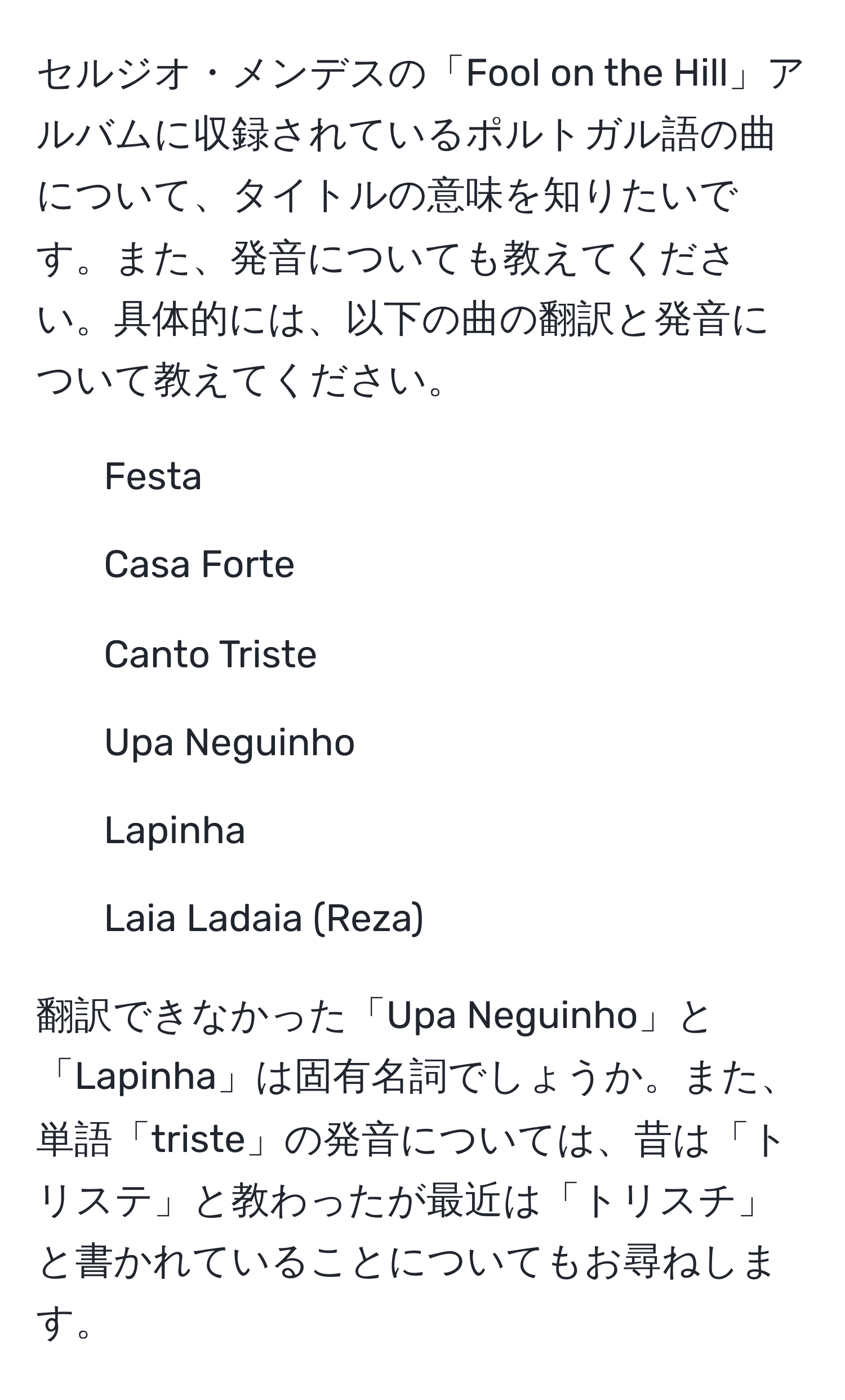Select the Casa Forte list entry
The image size is (845, 1400).
click(x=199, y=564)
